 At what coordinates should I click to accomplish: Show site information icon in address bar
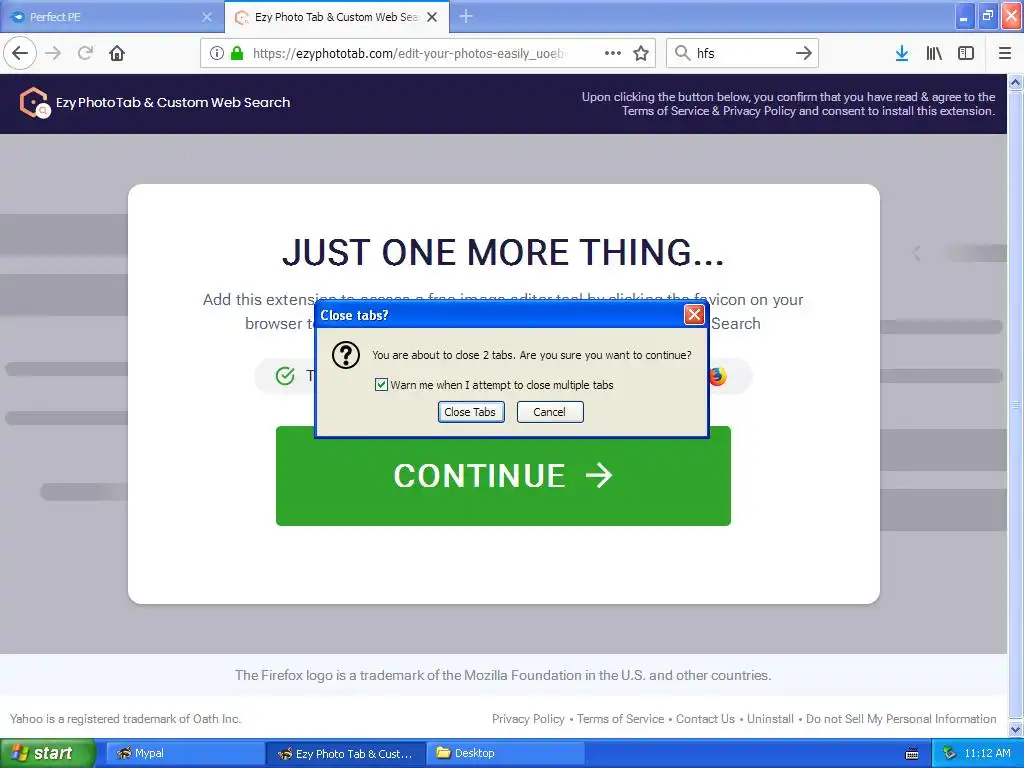click(217, 53)
